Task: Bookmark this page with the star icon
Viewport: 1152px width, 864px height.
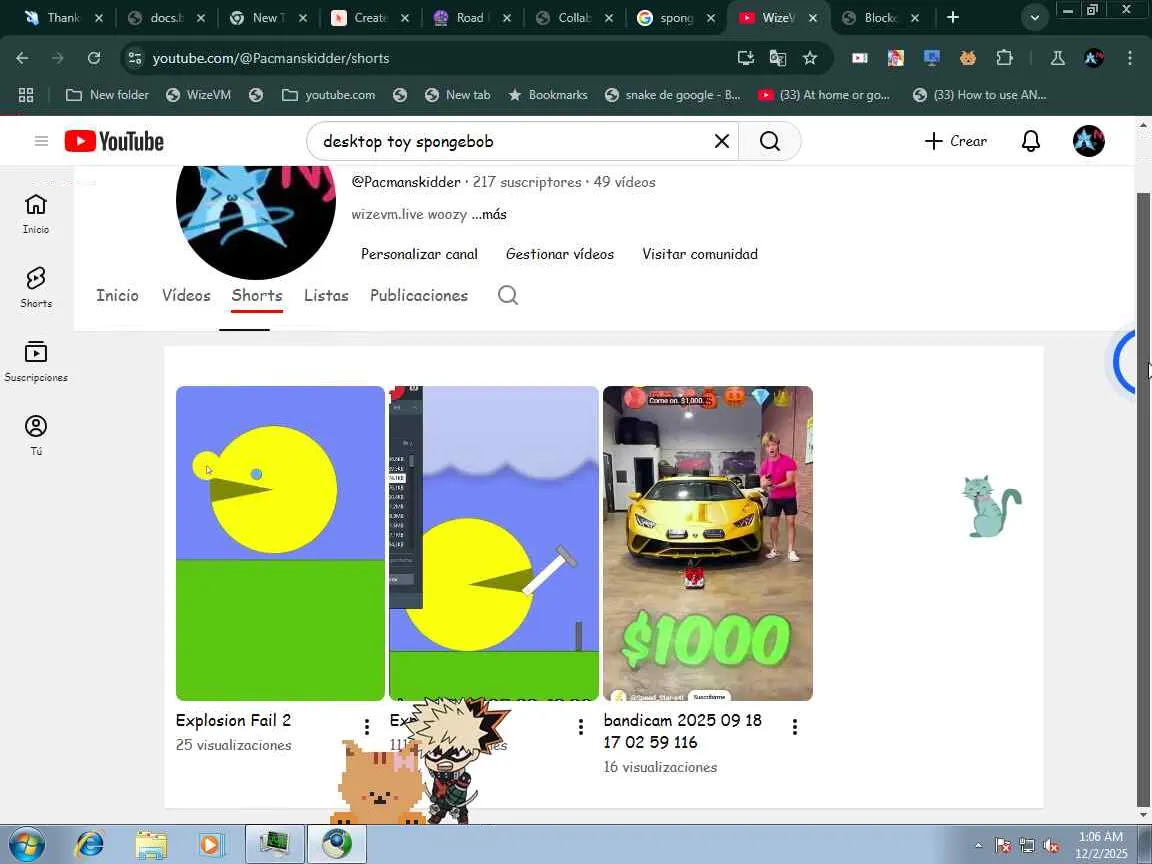Action: tap(810, 58)
